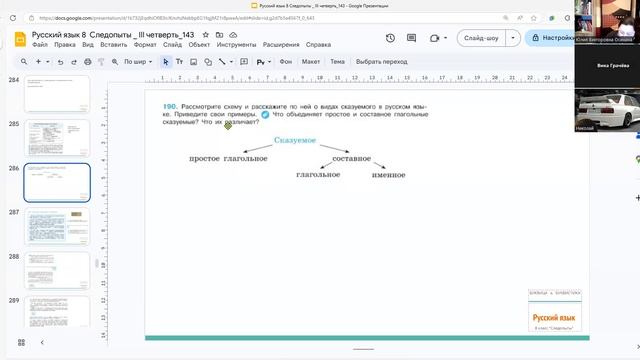Open the comments panel icon
The image size is (640, 360).
tap(411, 38)
